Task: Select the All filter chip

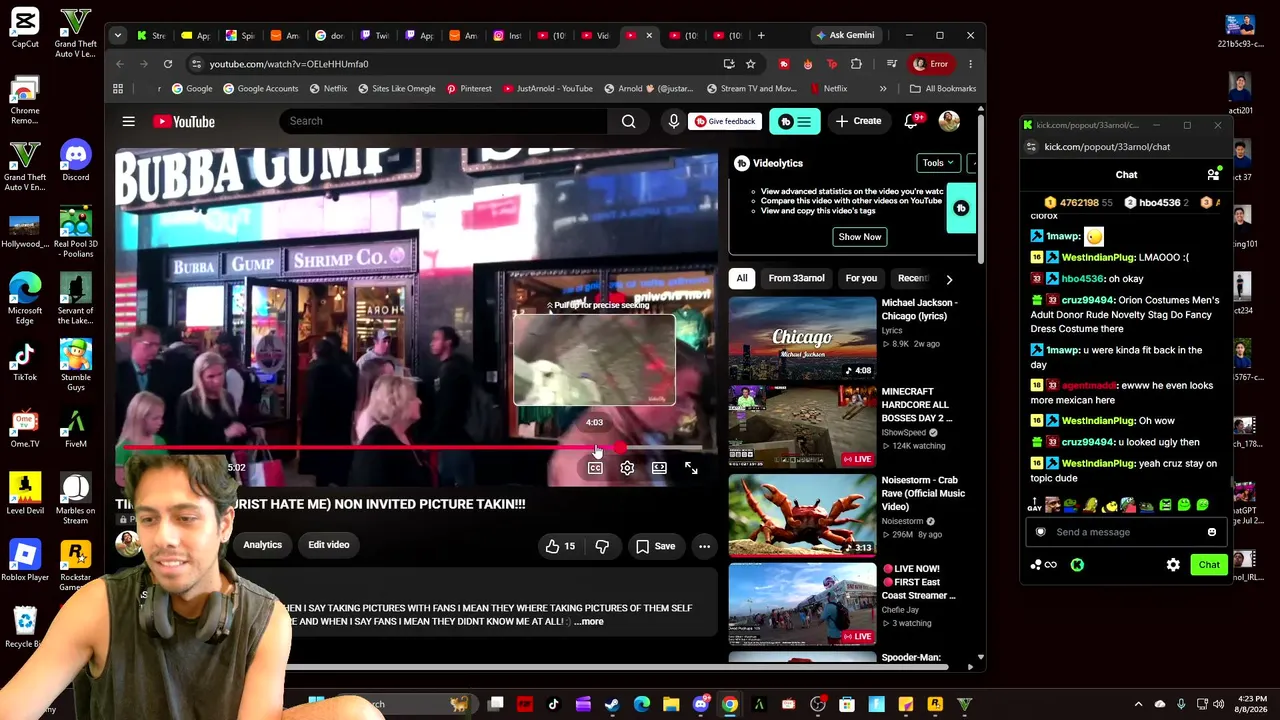Action: click(742, 278)
